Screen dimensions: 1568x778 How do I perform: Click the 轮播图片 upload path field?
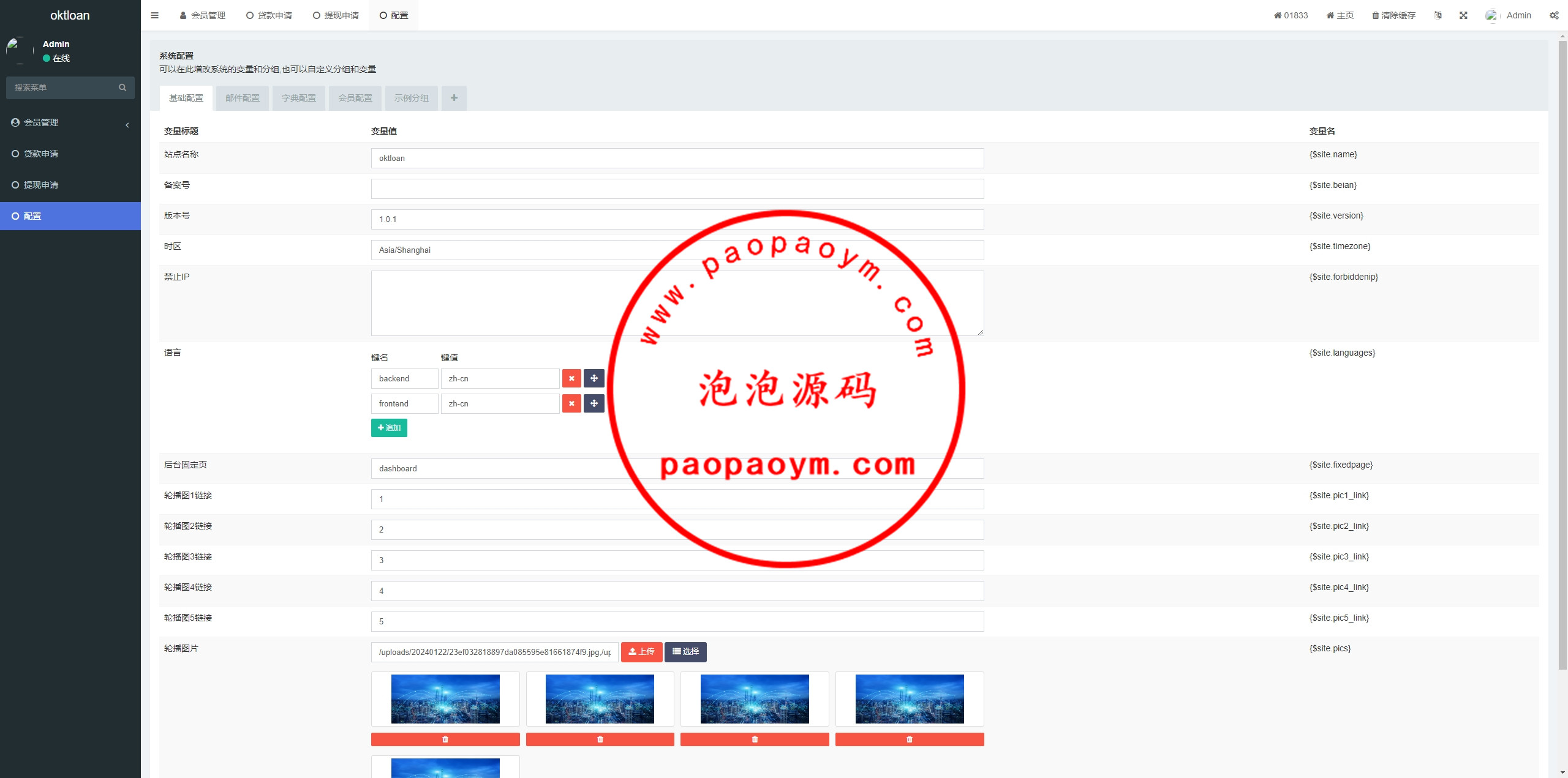495,652
